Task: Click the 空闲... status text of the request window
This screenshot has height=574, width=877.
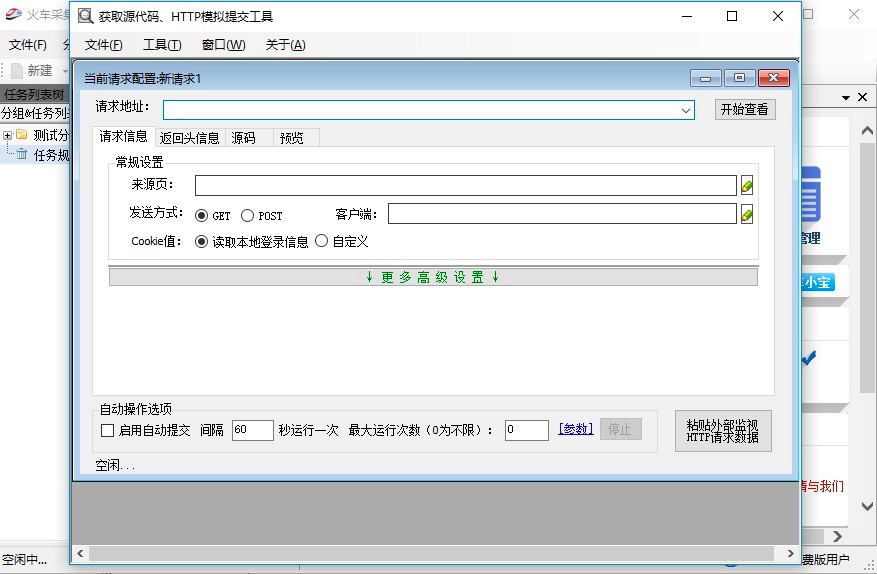Action: [x=115, y=465]
